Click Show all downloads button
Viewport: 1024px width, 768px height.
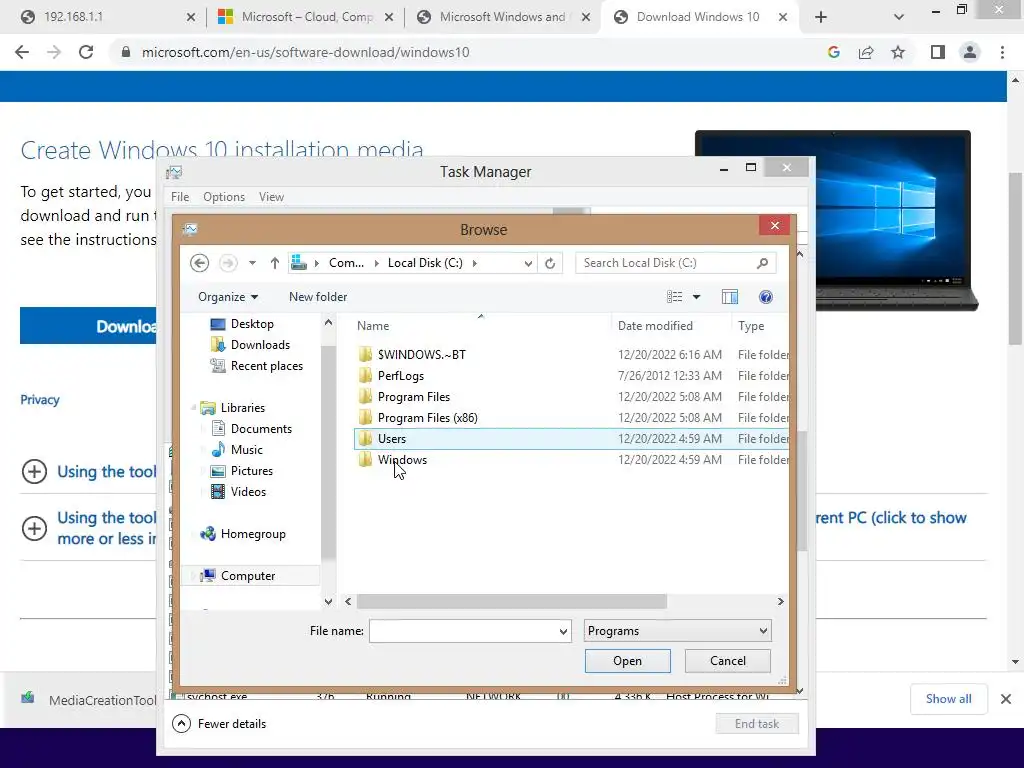click(948, 699)
